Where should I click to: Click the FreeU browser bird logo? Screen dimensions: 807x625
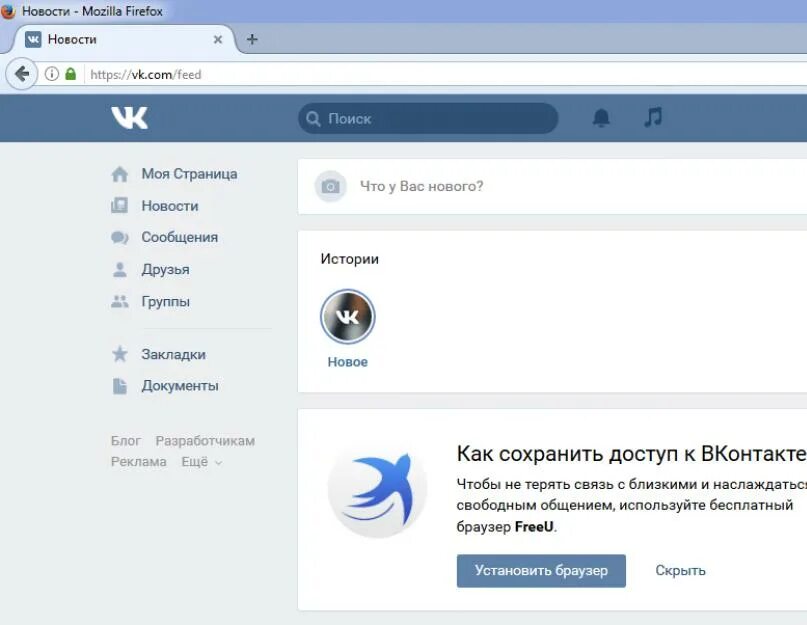(378, 488)
